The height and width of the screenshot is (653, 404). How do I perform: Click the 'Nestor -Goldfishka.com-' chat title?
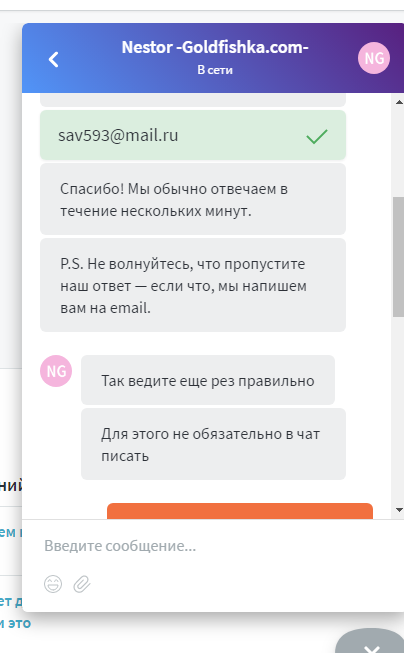pyautogui.click(x=215, y=47)
